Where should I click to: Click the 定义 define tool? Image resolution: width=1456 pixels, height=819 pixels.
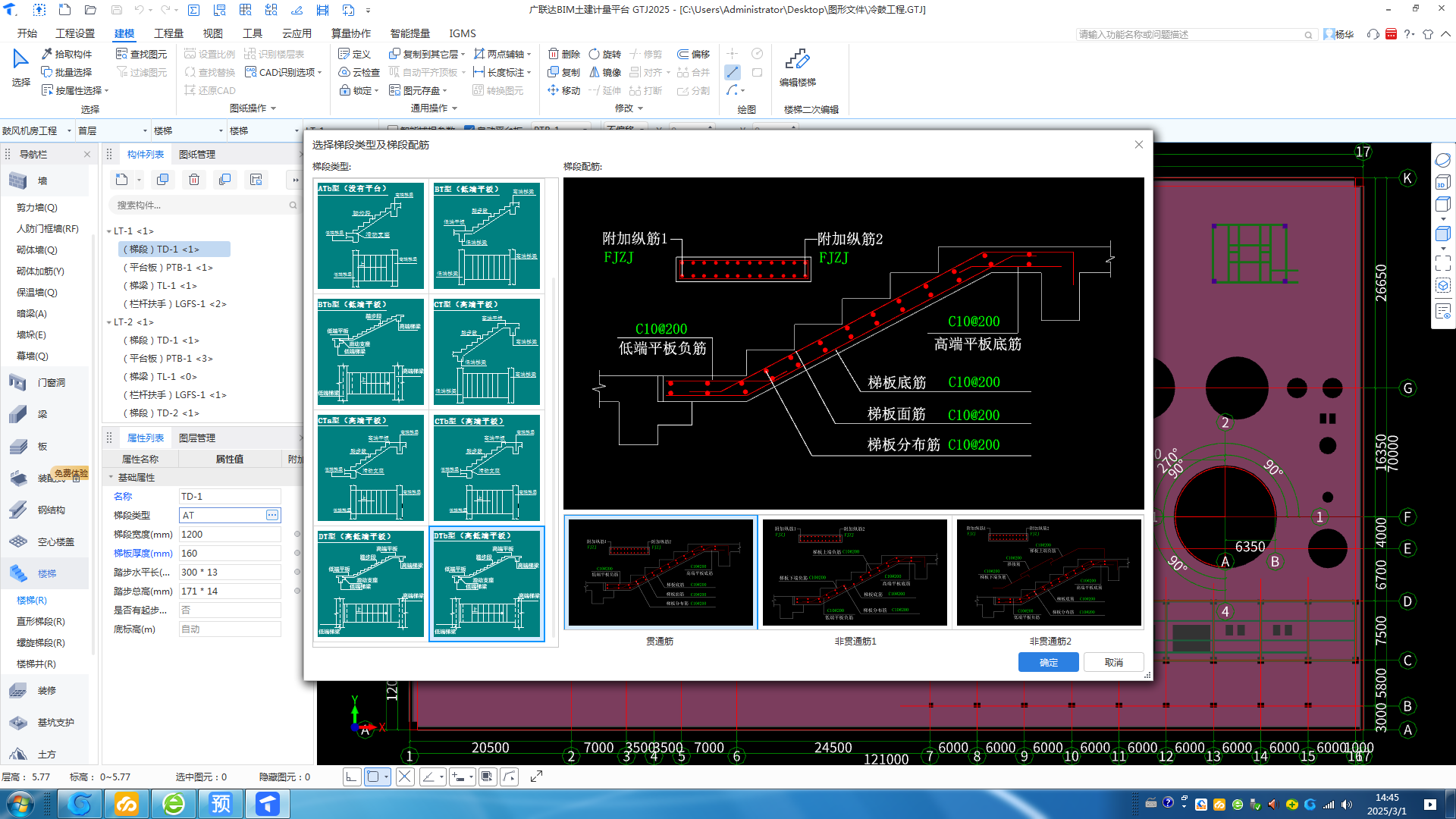coord(354,54)
